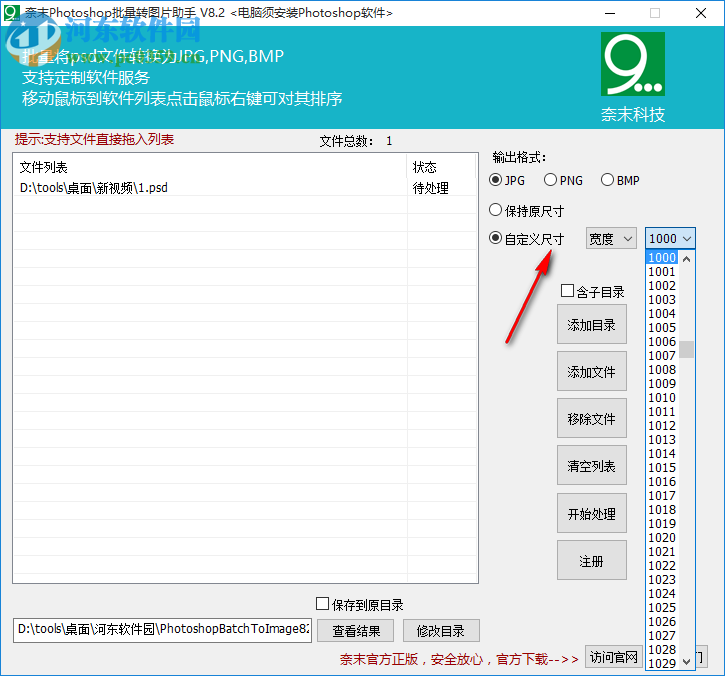Screen dimensions: 725x676
Task: Click the output directory path field
Action: 162,630
